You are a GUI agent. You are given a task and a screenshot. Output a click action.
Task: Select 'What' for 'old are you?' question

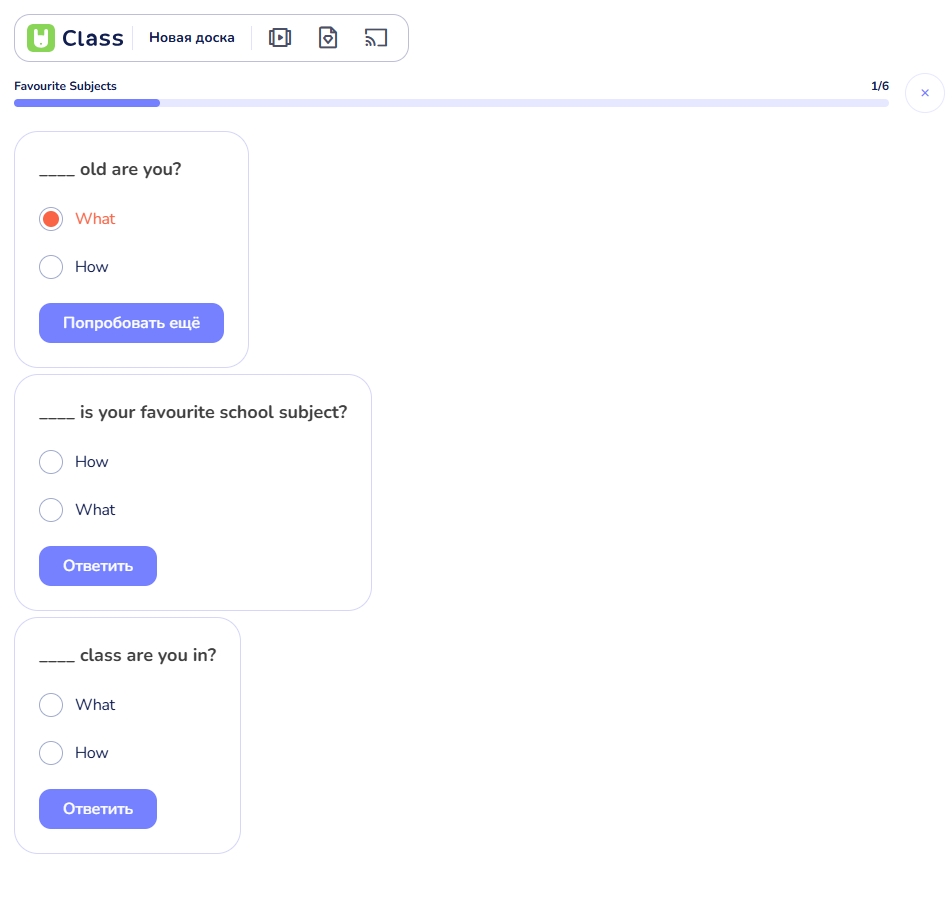51,219
